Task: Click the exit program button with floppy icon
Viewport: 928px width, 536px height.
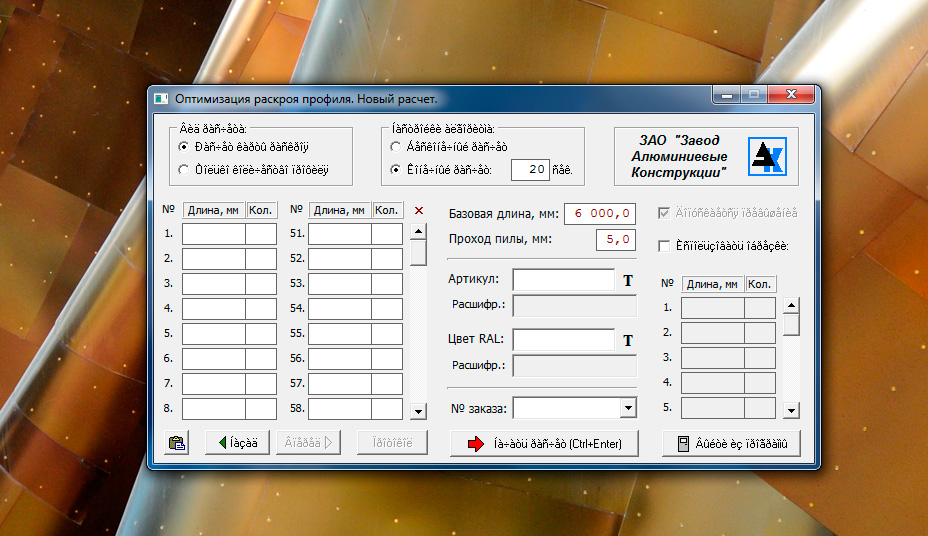Action: [x=731, y=444]
